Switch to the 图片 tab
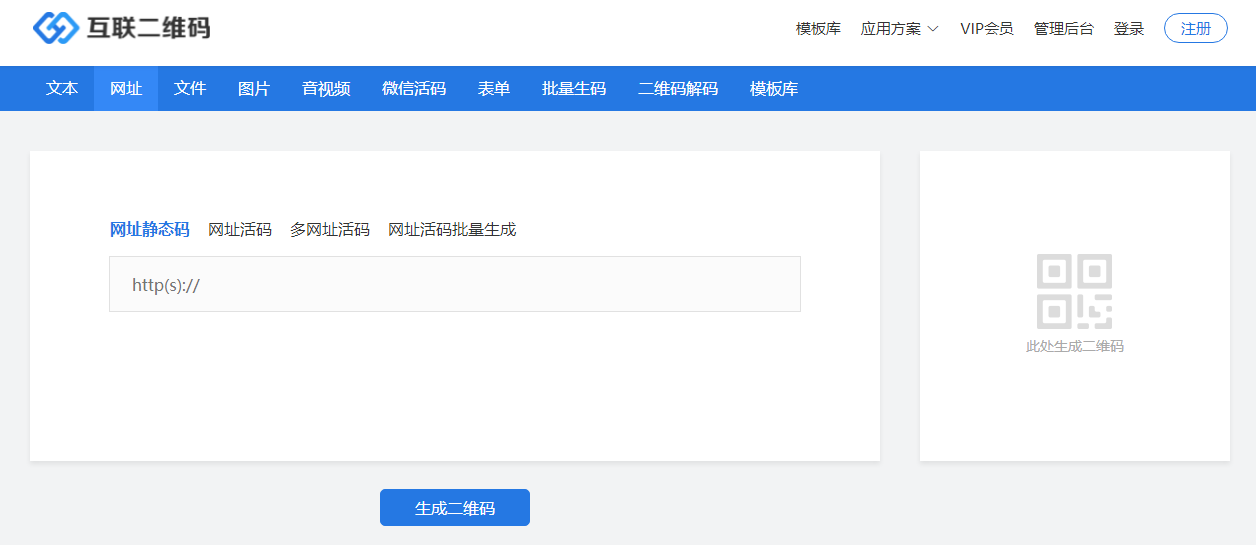The width and height of the screenshot is (1256, 545). pos(254,89)
